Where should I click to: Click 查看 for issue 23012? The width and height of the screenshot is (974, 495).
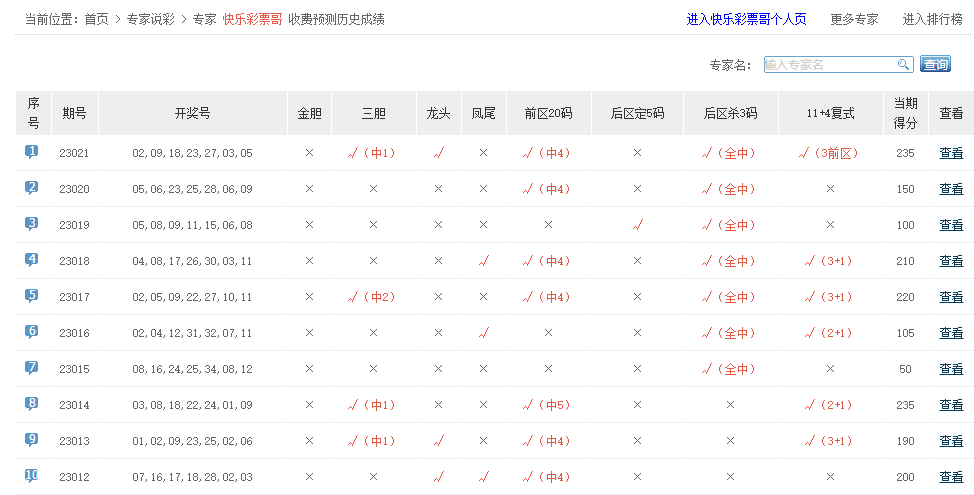951,477
